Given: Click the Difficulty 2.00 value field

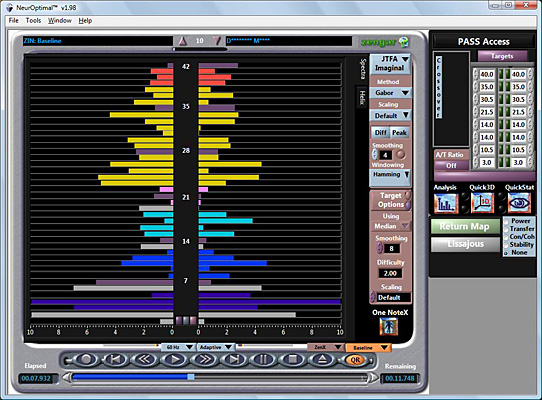Looking at the screenshot, I should tap(390, 273).
